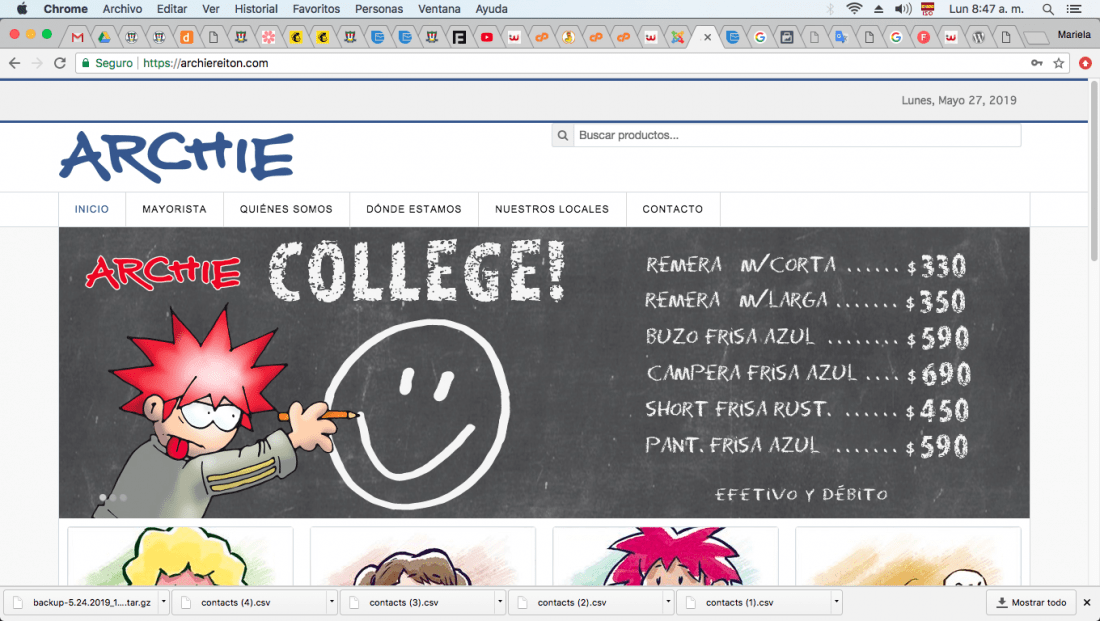
Task: Open the black F favicon tab
Action: tap(460, 37)
